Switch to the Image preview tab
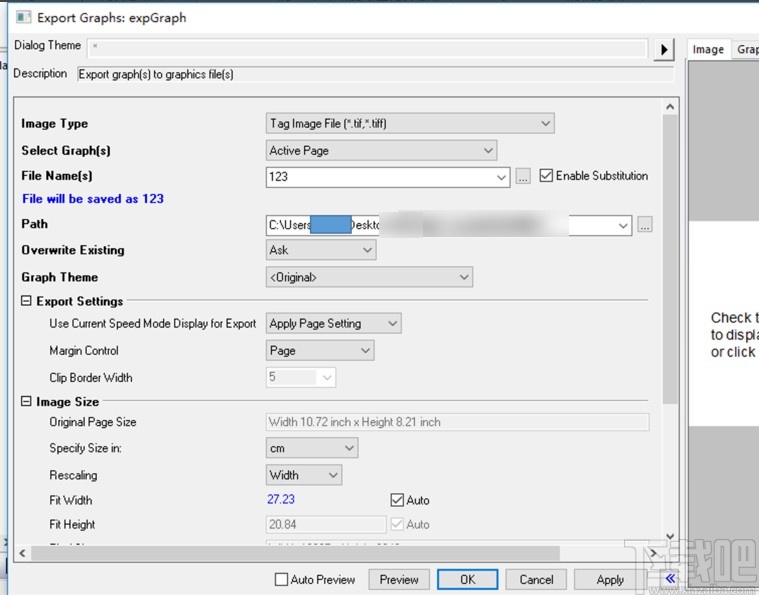Screen dimensions: 759x595 [708, 49]
